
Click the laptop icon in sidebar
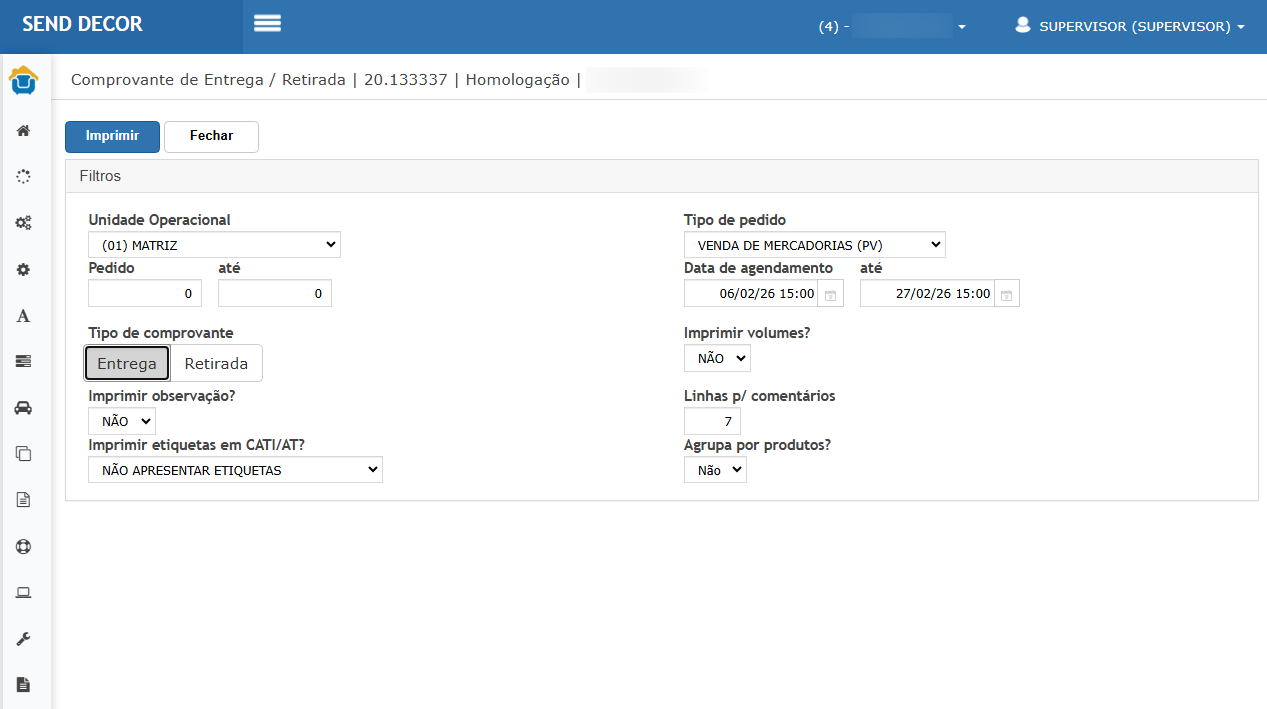click(x=23, y=593)
